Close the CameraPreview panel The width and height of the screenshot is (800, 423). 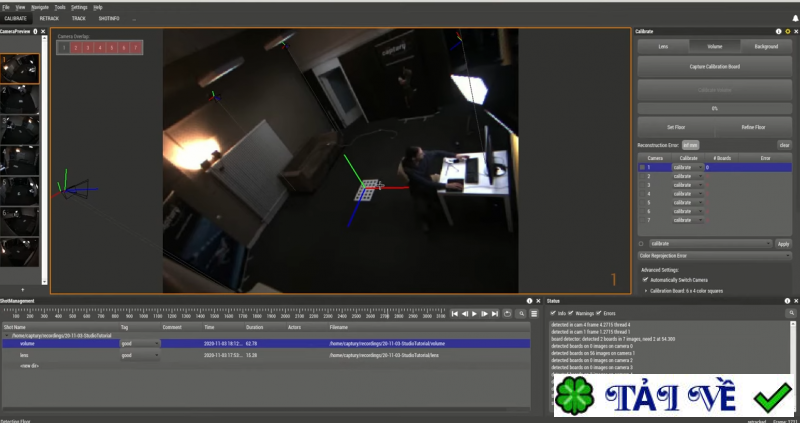[x=42, y=32]
